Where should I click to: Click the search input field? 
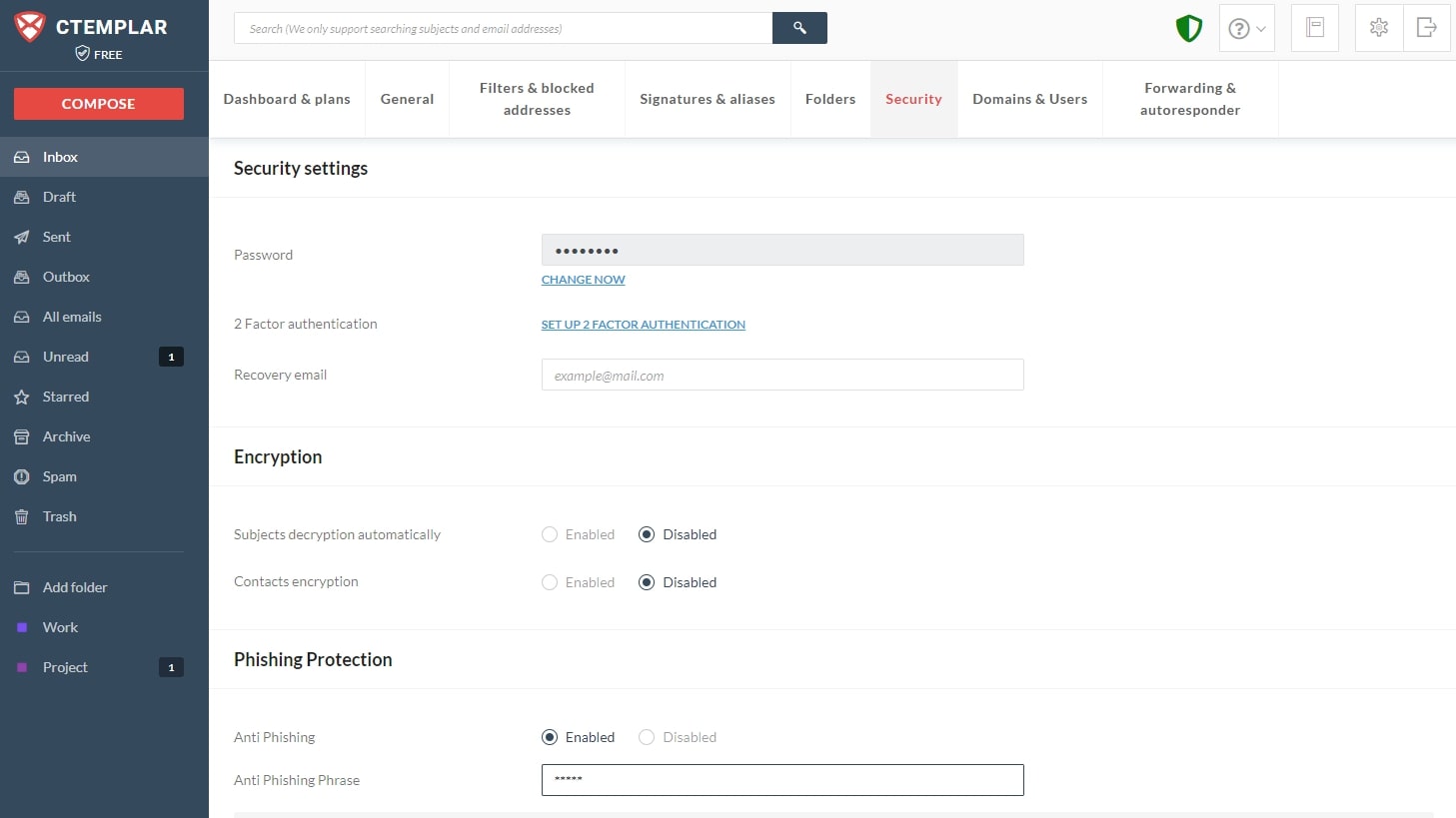pyautogui.click(x=504, y=28)
